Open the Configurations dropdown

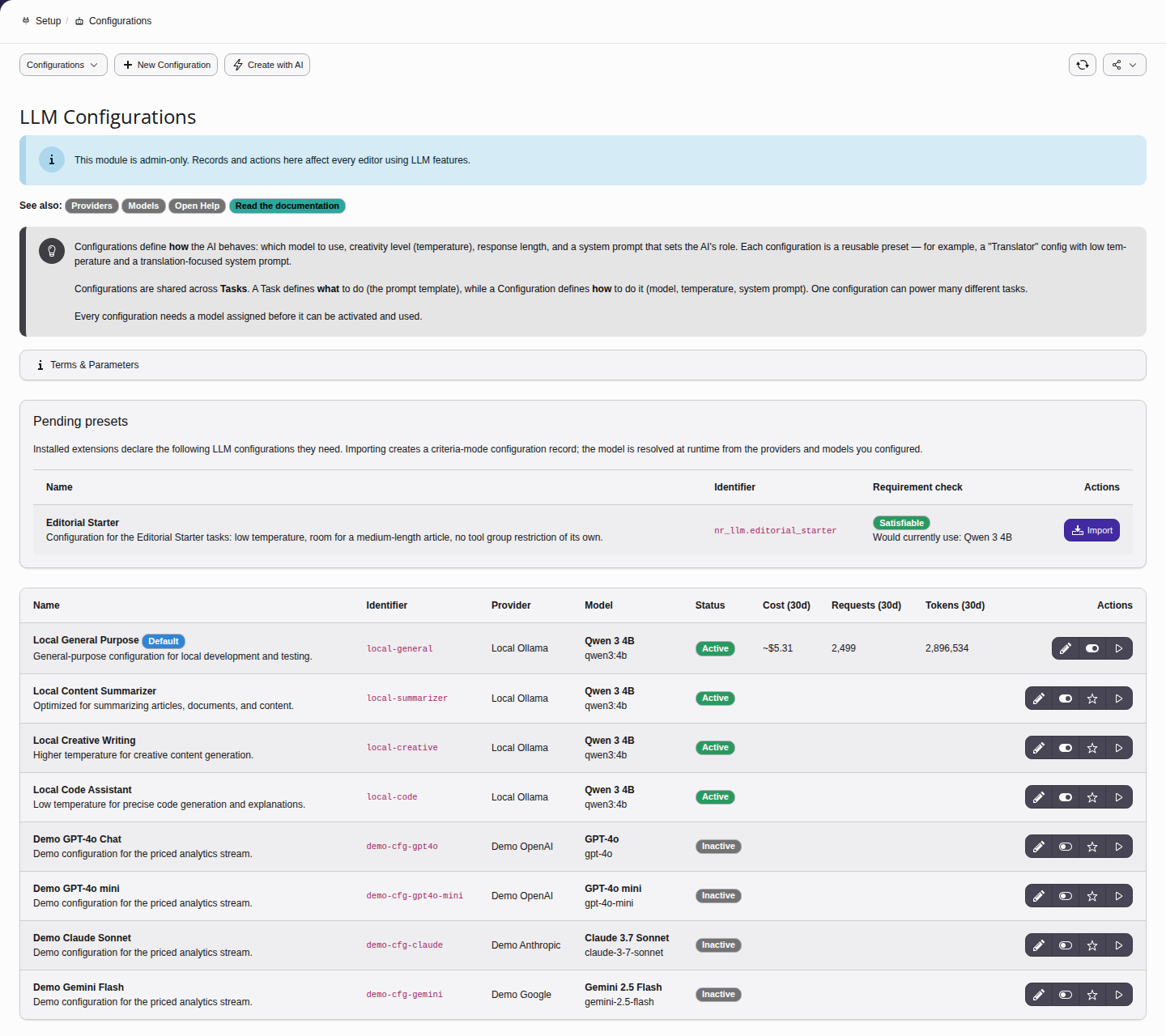(x=63, y=65)
